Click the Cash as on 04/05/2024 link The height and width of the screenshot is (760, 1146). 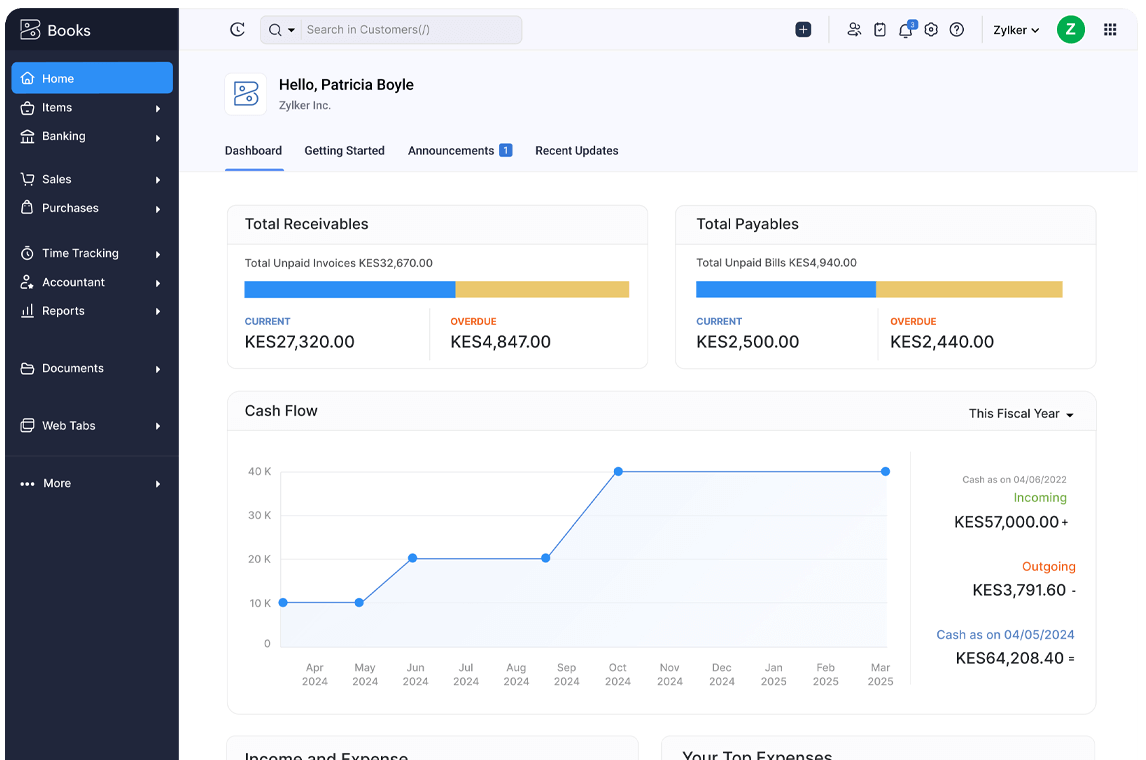click(1004, 634)
